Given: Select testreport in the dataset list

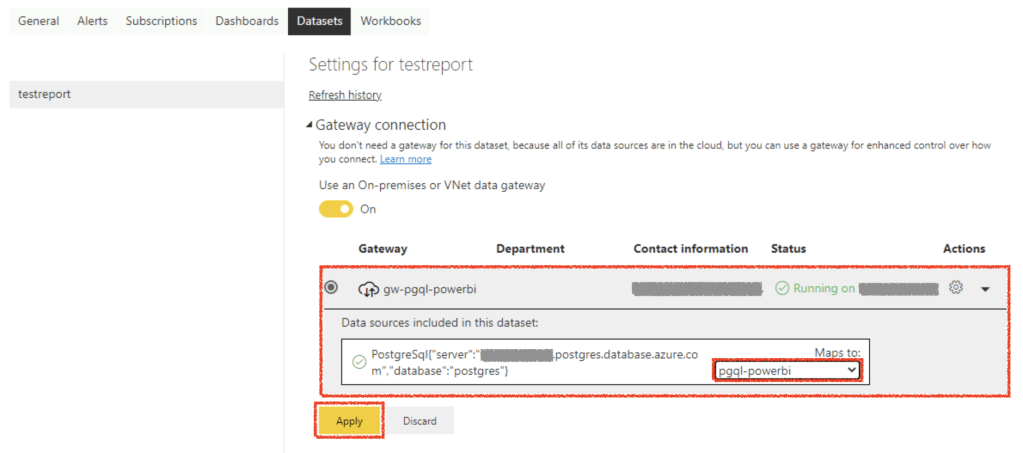Looking at the screenshot, I should [x=45, y=94].
